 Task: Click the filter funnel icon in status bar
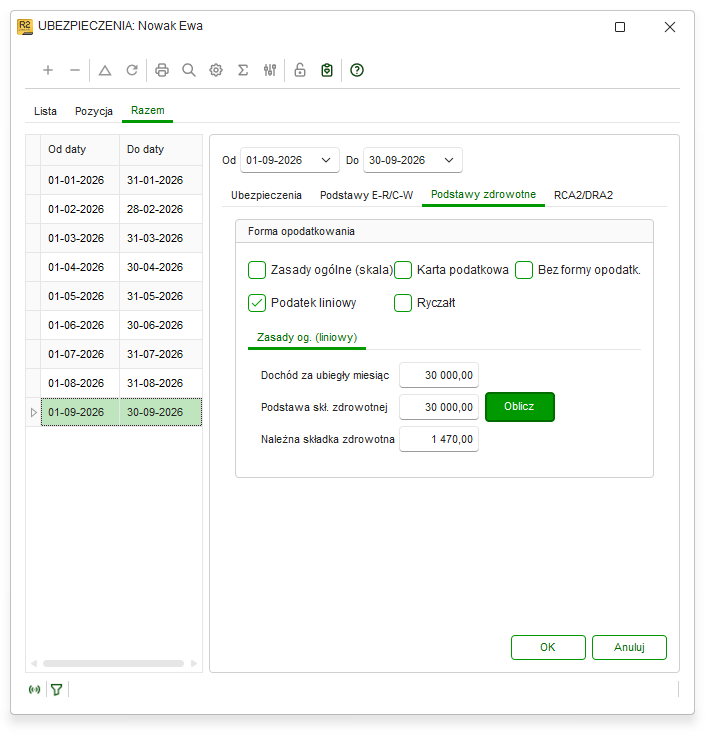click(56, 690)
